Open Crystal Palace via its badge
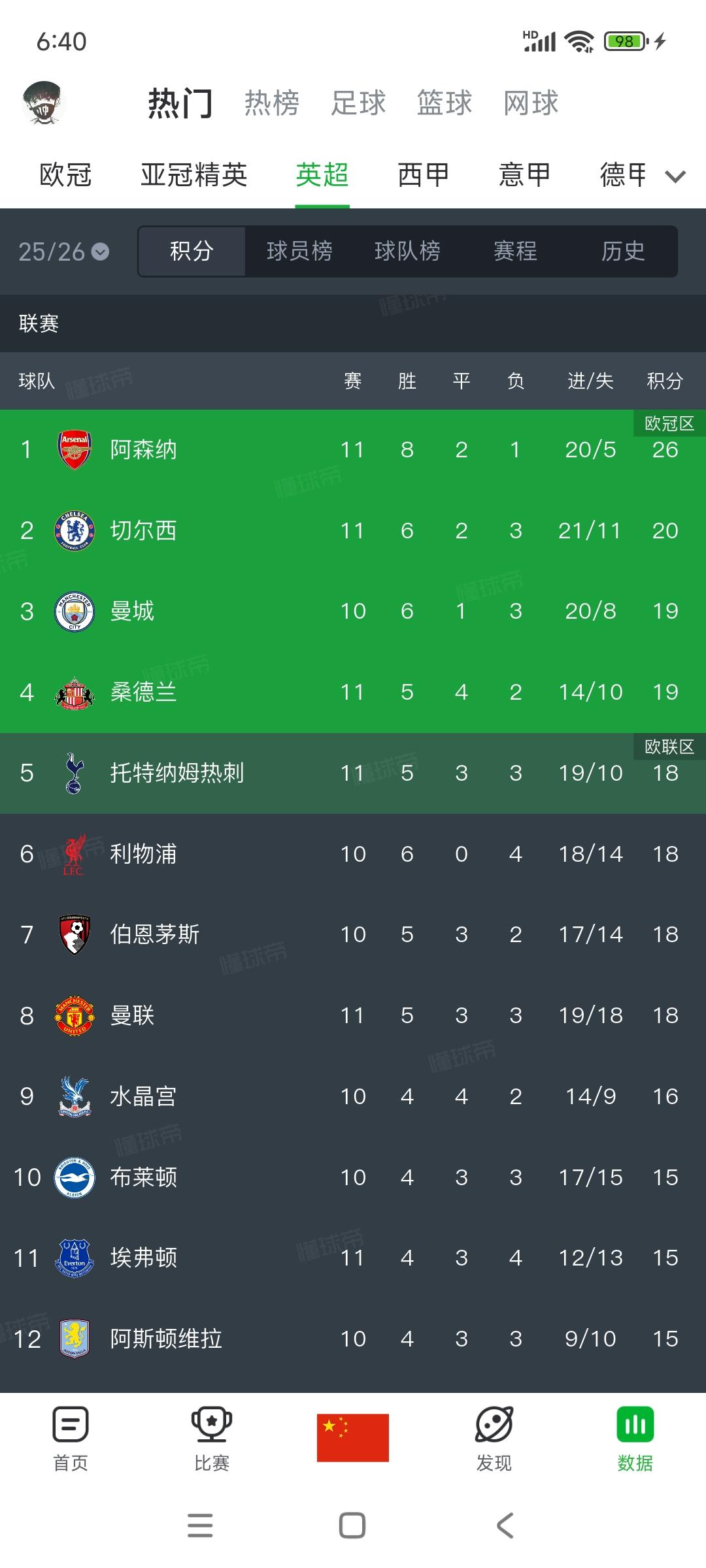This screenshot has width=706, height=1568. (x=75, y=1097)
